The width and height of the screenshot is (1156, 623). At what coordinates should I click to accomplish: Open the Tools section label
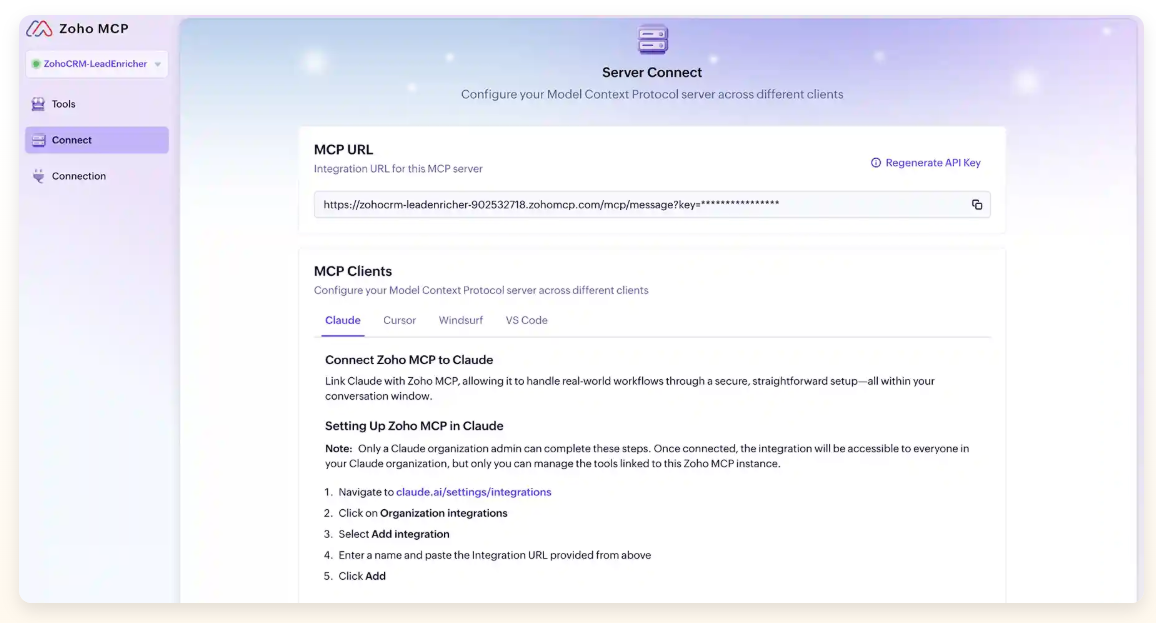[63, 104]
